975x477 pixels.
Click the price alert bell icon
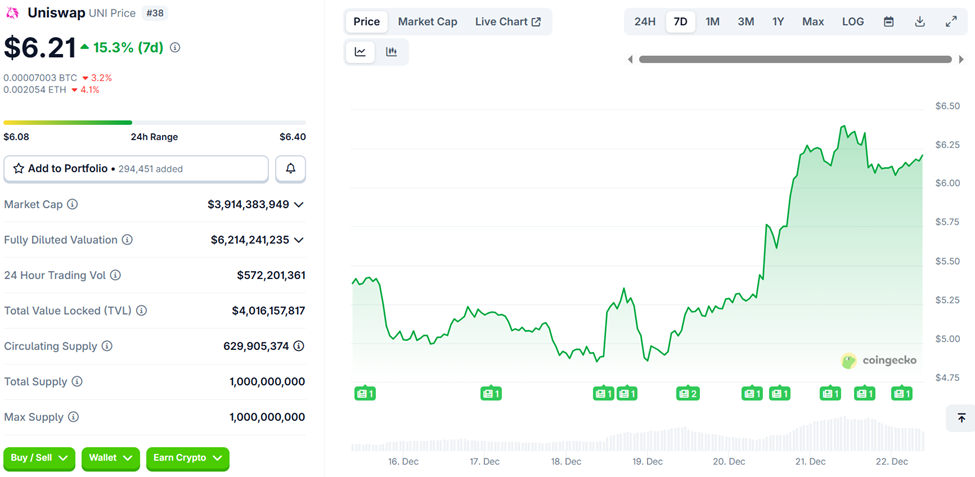coord(290,169)
